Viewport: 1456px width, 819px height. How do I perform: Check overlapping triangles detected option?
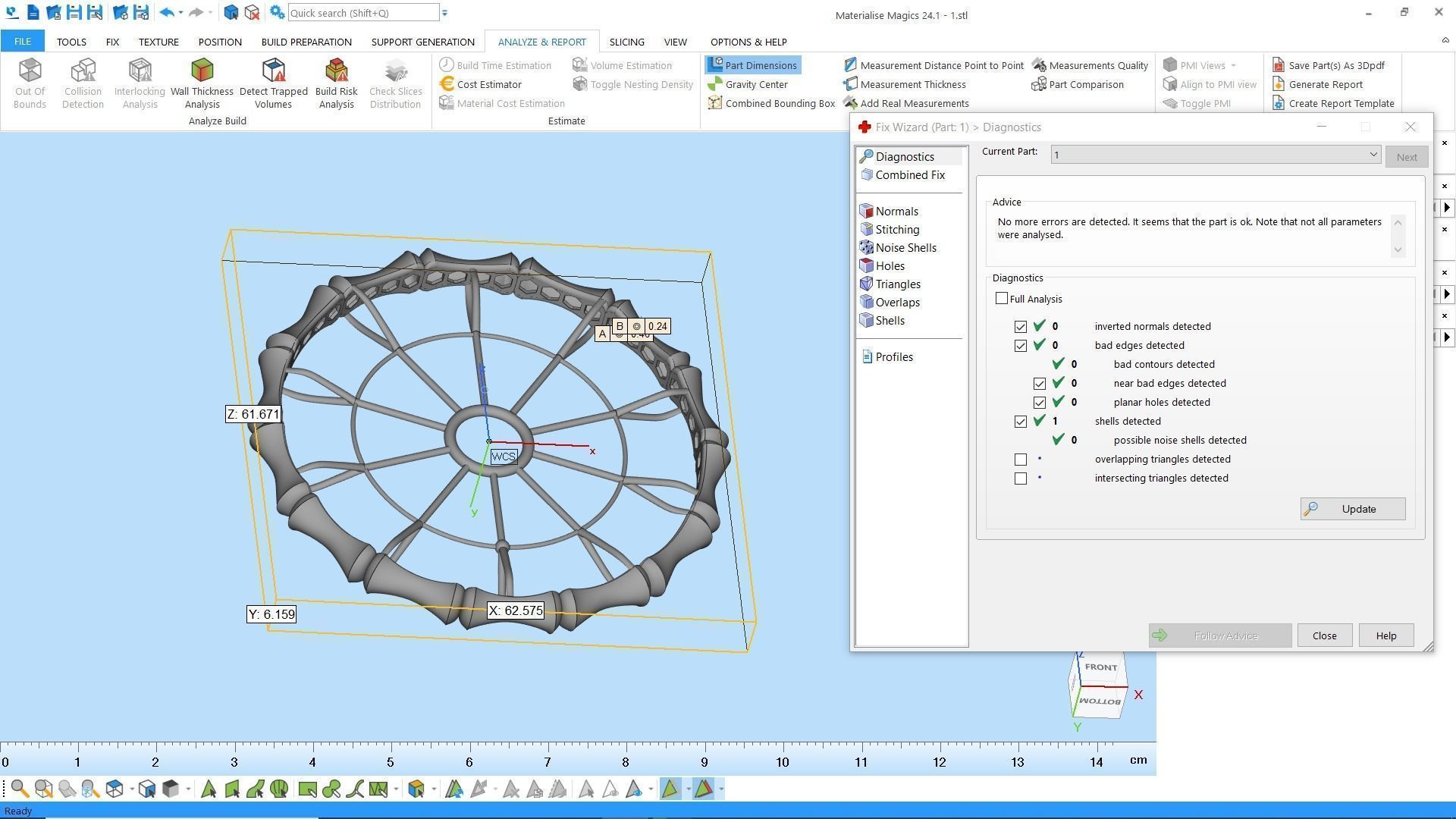[1021, 460]
